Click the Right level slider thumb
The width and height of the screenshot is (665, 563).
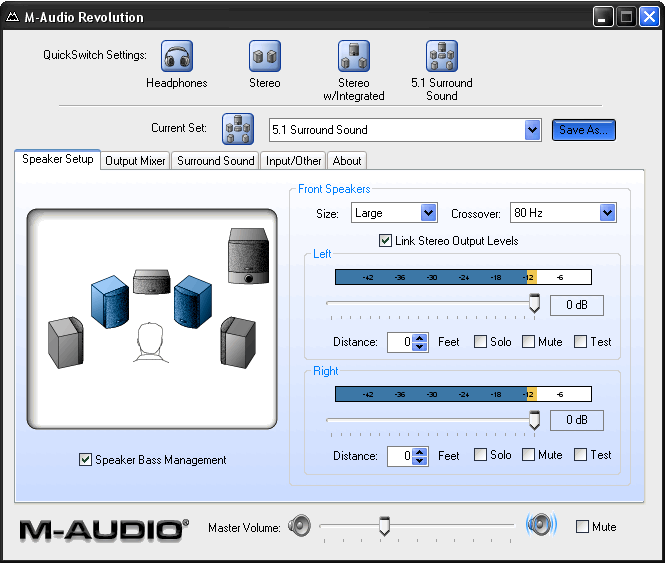(x=534, y=420)
